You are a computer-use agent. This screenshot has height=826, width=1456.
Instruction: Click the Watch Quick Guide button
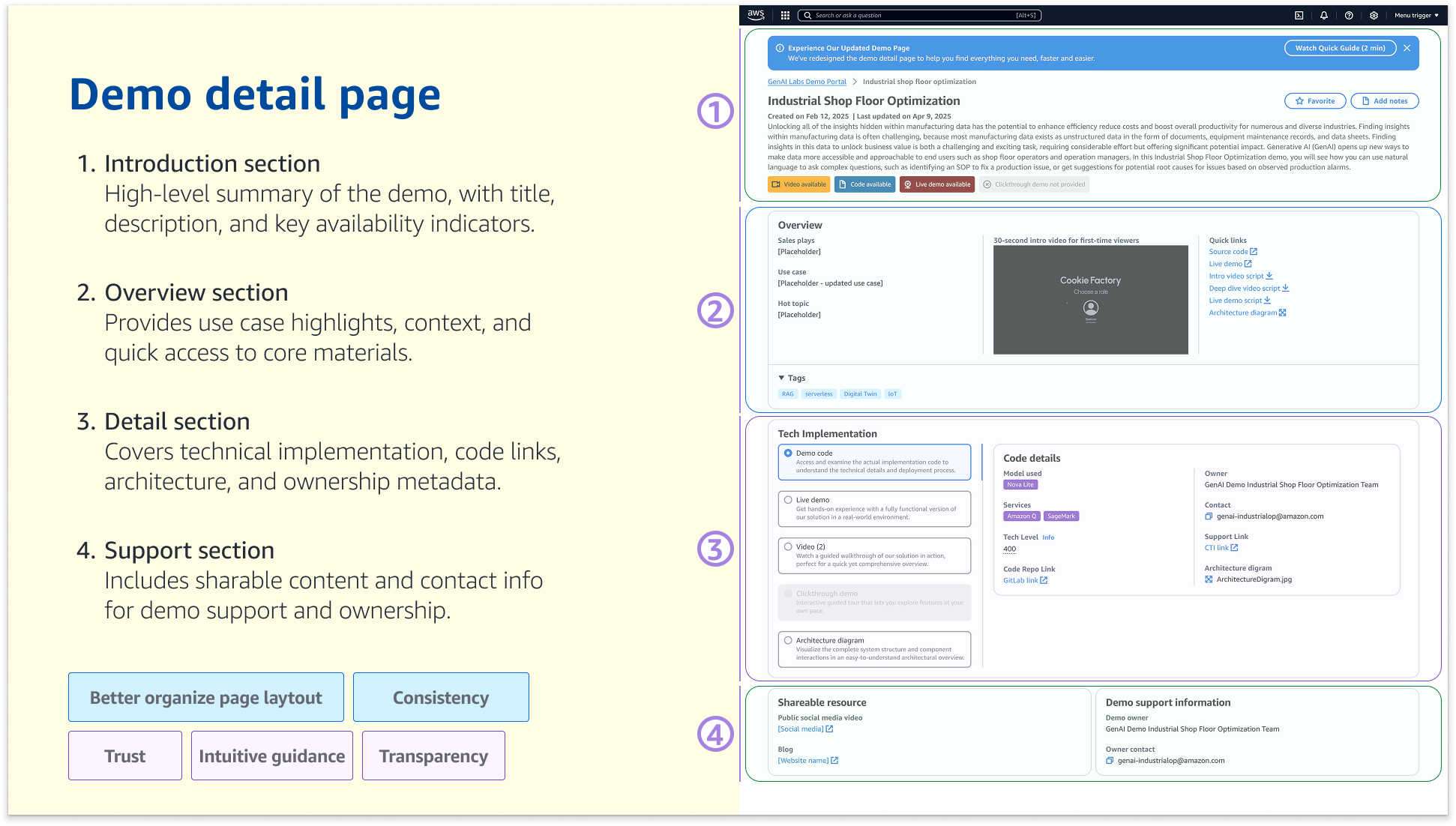[x=1340, y=48]
